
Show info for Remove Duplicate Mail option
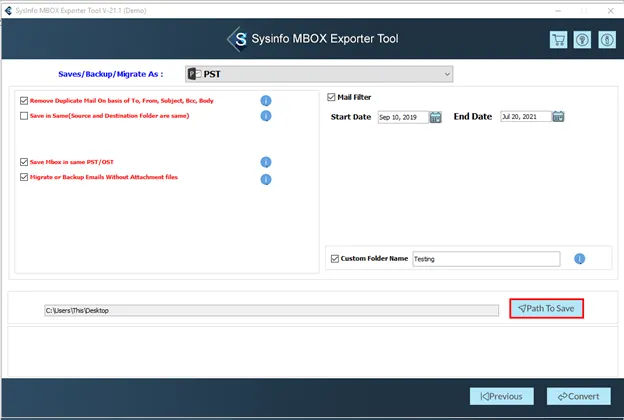pos(266,101)
